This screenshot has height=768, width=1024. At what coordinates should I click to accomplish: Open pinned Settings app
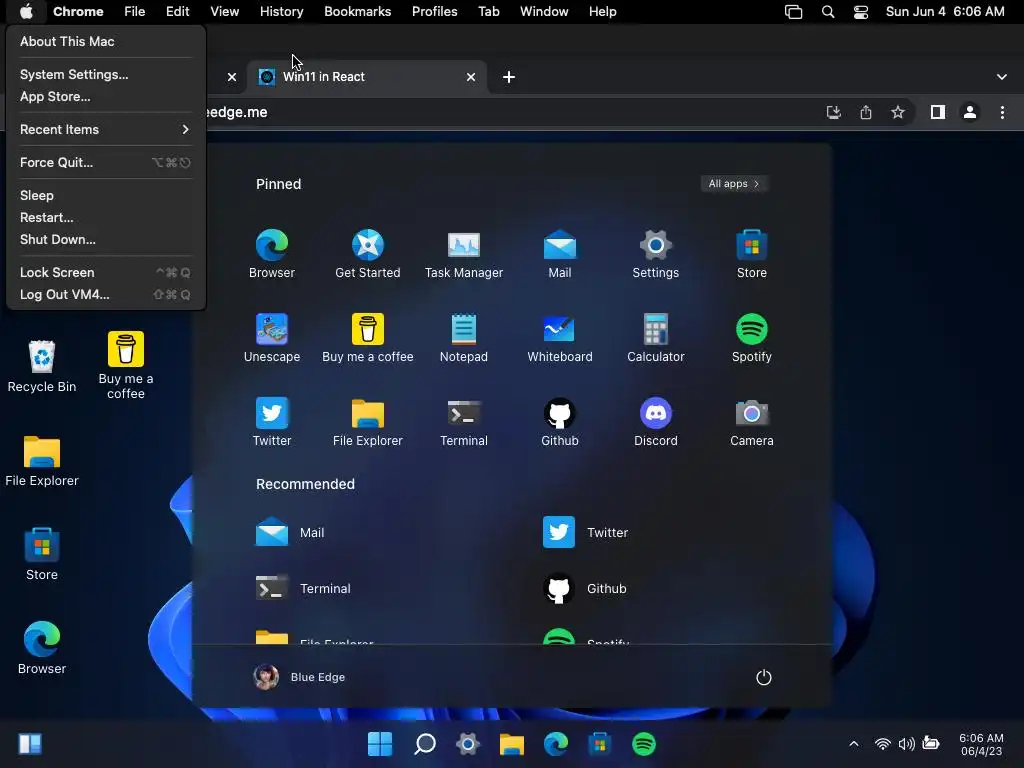(656, 254)
